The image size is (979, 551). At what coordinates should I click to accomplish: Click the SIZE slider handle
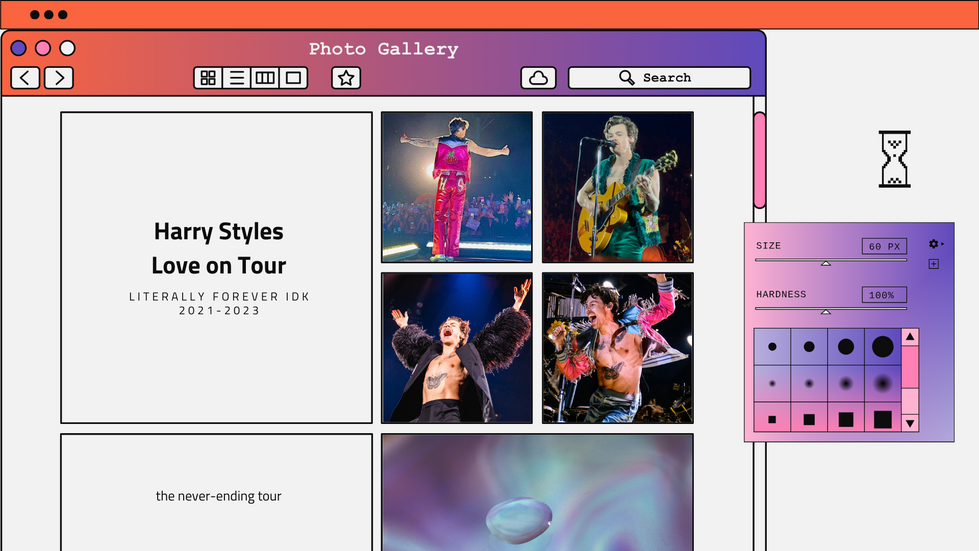pos(825,263)
